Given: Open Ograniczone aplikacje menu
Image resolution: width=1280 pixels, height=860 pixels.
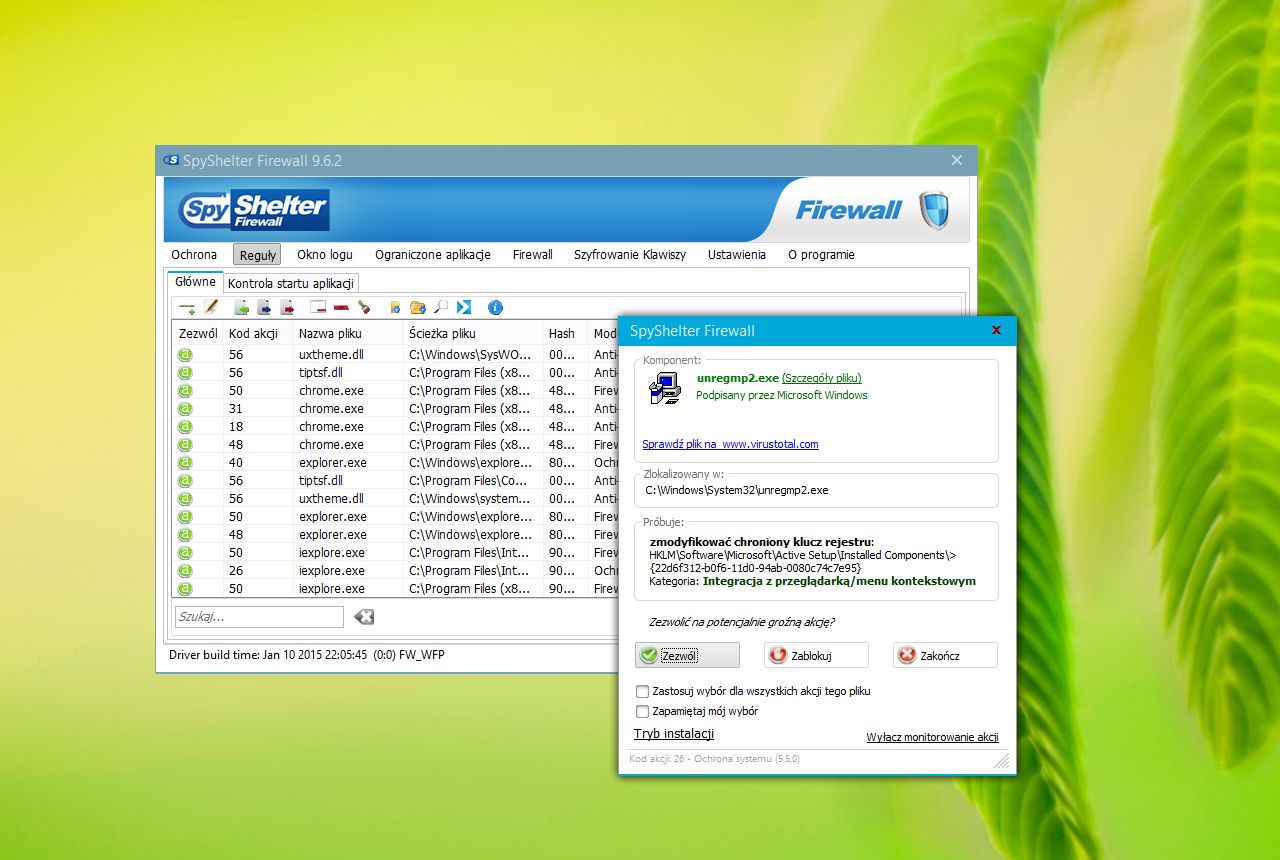Looking at the screenshot, I should (433, 254).
